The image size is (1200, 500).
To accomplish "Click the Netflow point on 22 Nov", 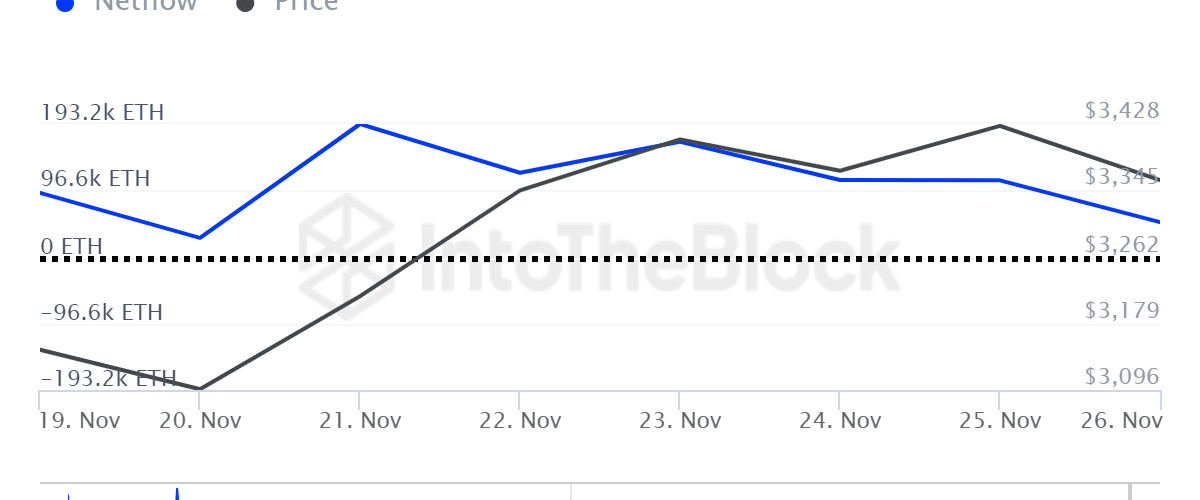I will pyautogui.click(x=520, y=173).
